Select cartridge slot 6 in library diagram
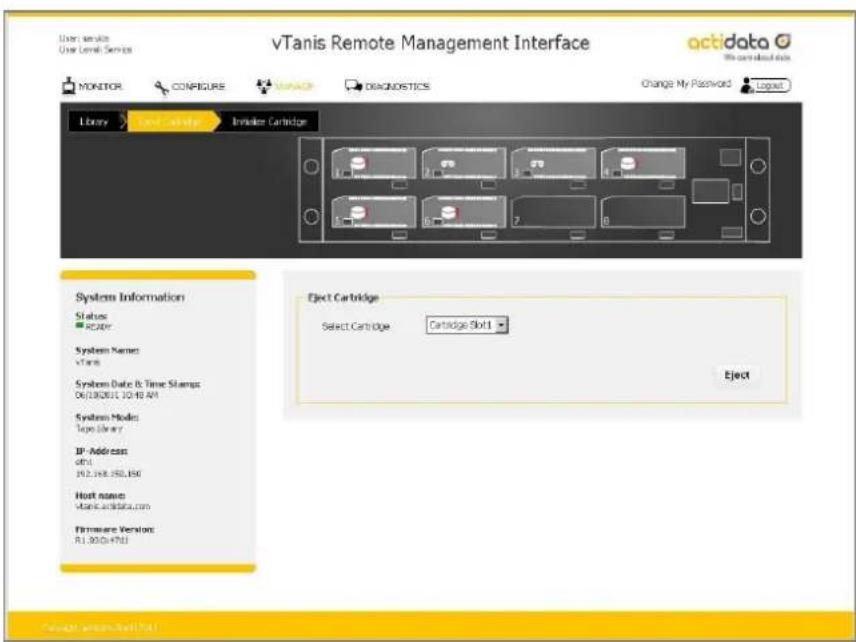 [463, 212]
